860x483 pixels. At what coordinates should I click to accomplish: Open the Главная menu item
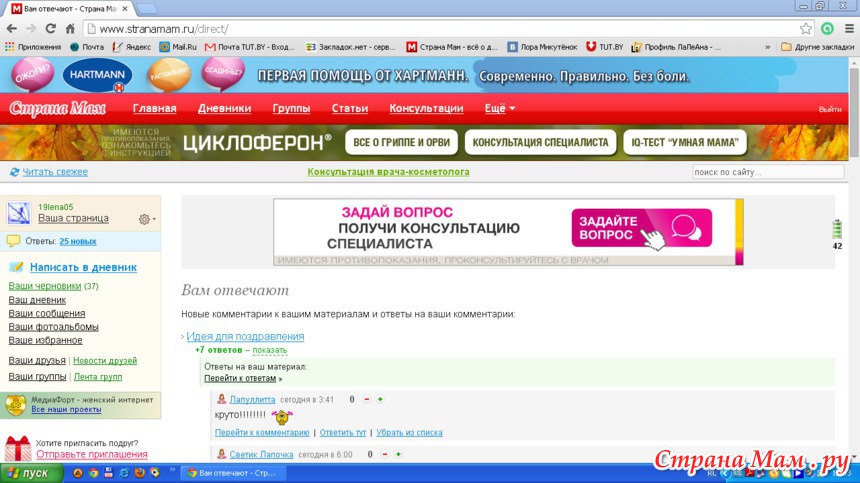[155, 109]
